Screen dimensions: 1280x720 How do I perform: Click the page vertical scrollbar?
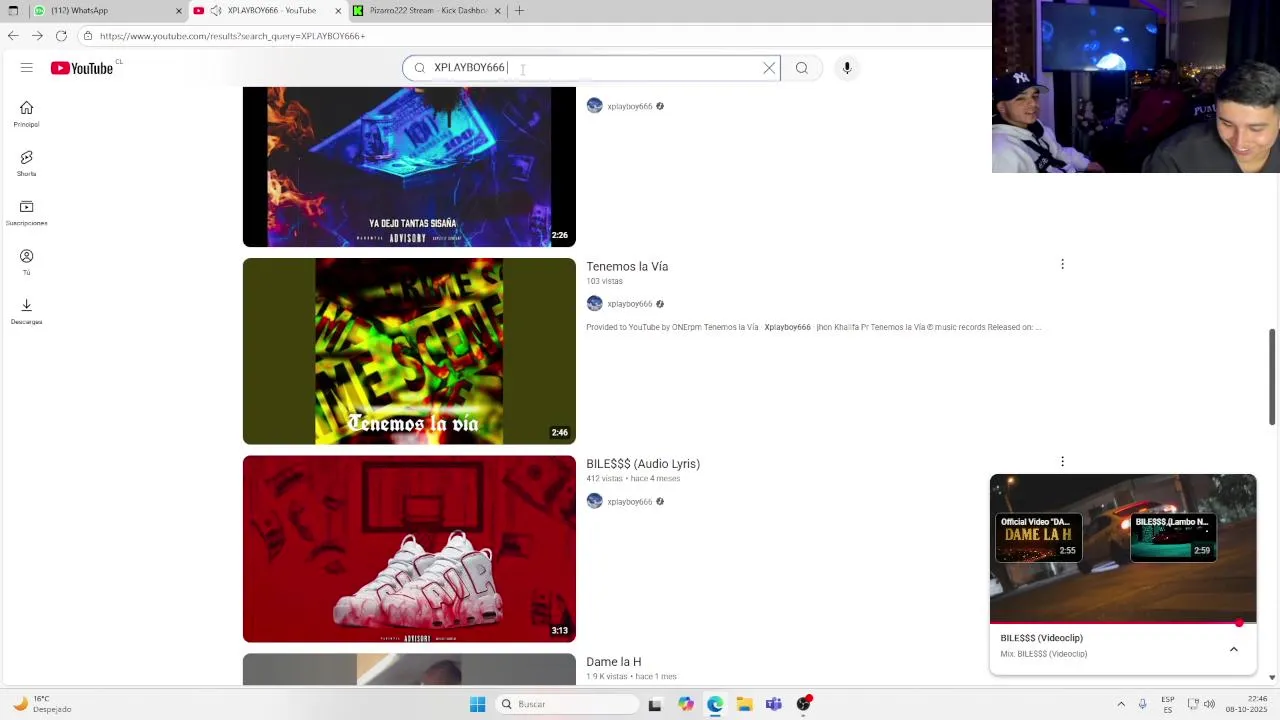[x=1272, y=376]
